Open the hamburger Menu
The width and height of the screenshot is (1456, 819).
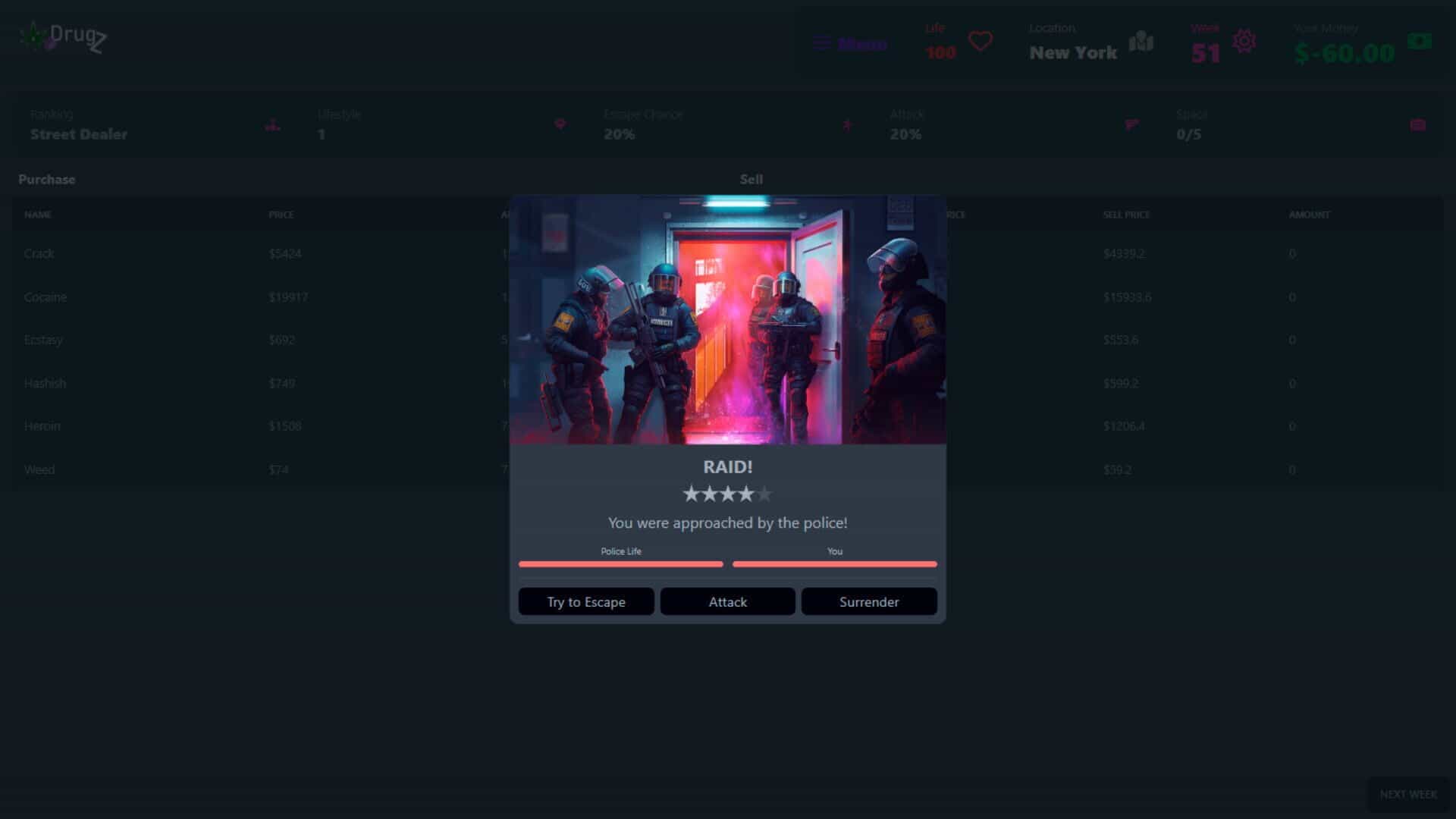[849, 43]
